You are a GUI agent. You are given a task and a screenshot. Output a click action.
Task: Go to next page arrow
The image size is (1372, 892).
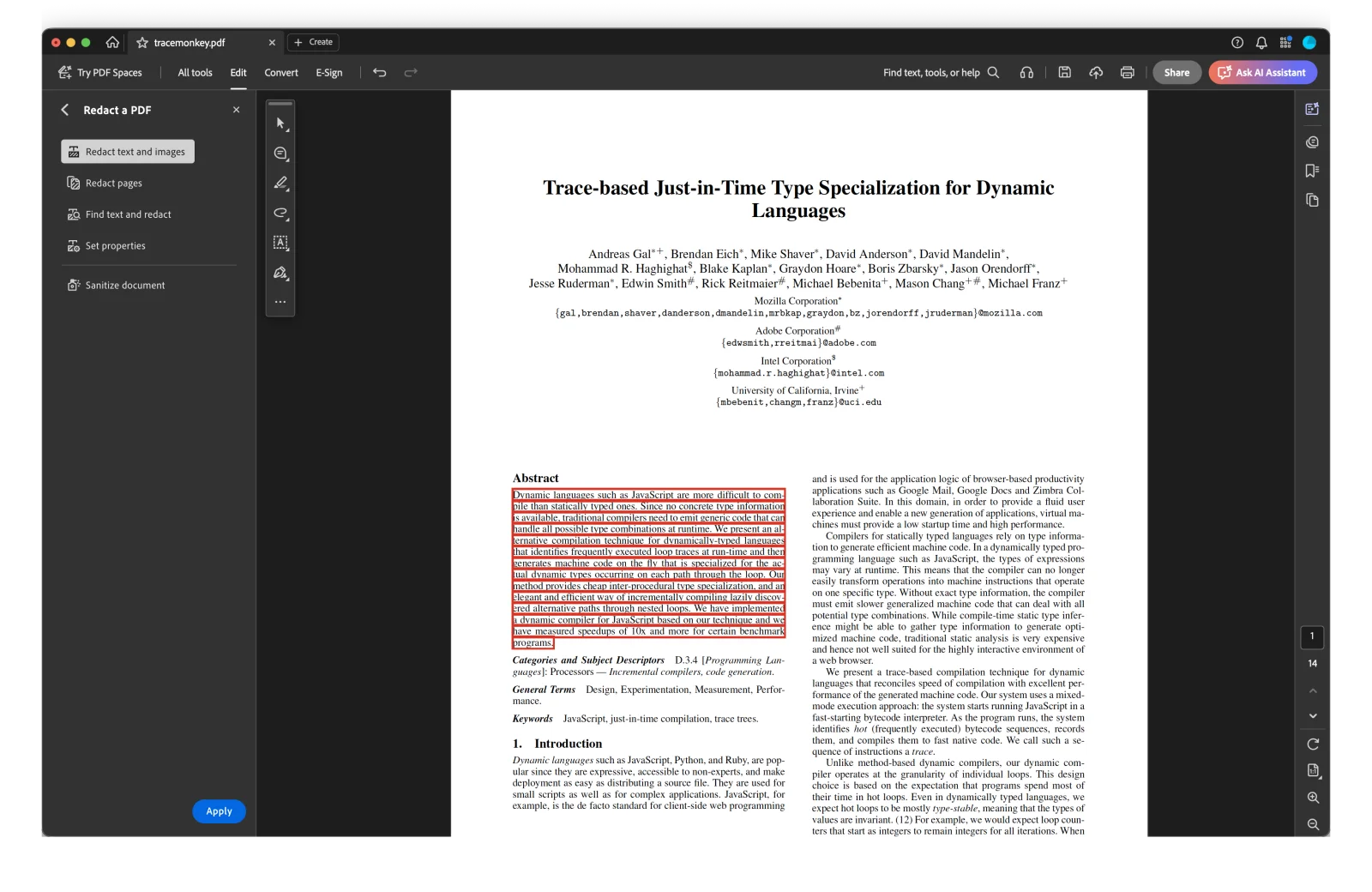1313,716
